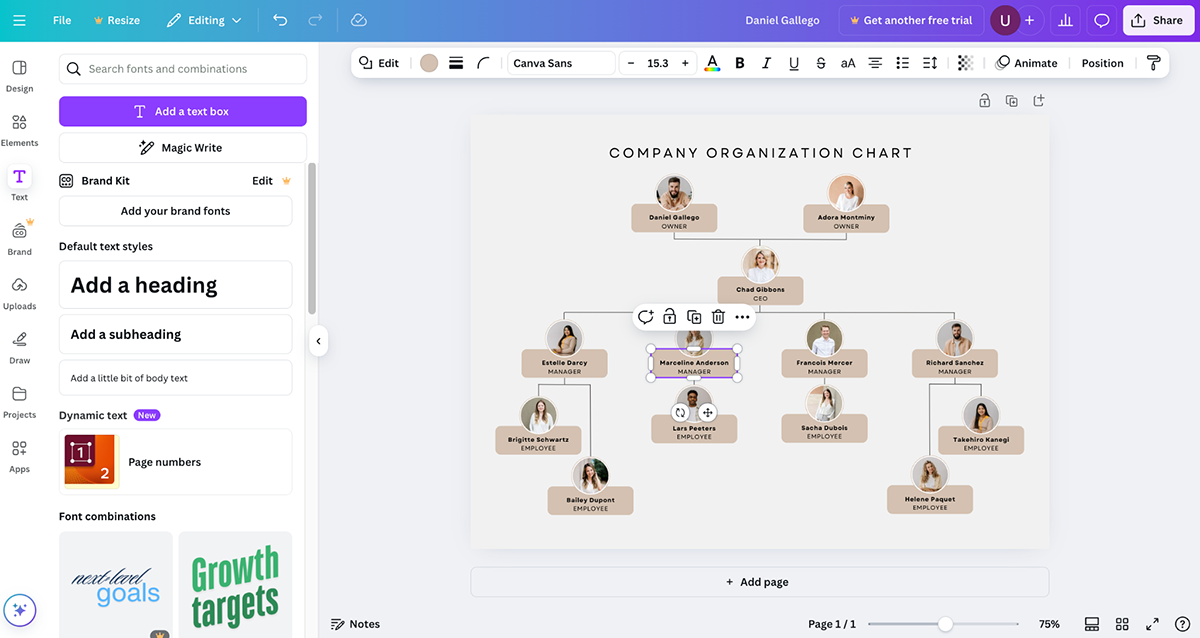Viewport: 1200px width, 638px height.
Task: Toggle italic formatting
Action: coord(767,63)
